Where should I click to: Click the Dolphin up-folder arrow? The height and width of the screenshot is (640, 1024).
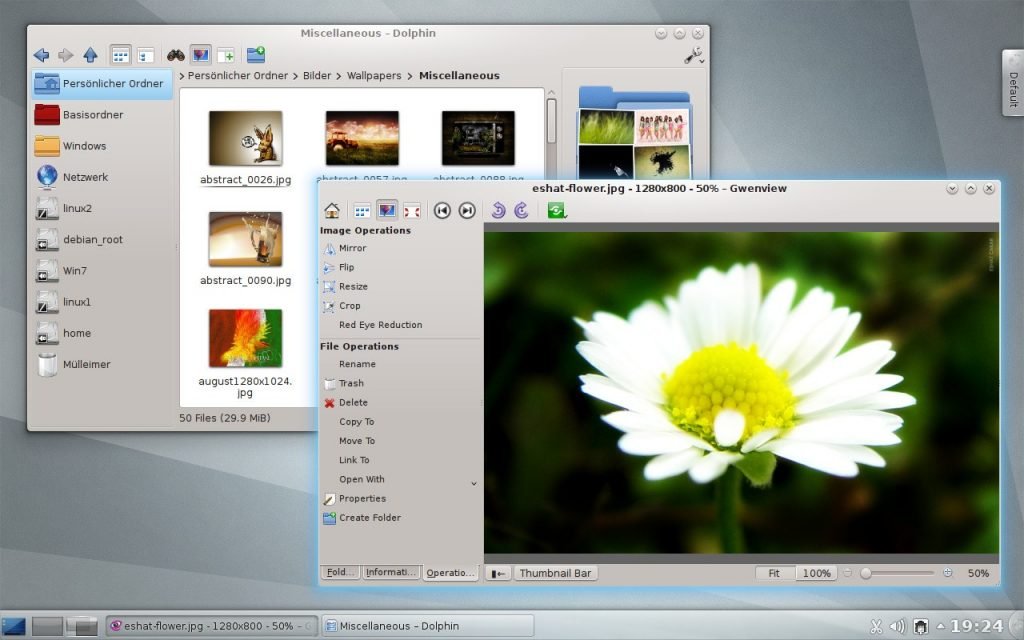point(90,55)
